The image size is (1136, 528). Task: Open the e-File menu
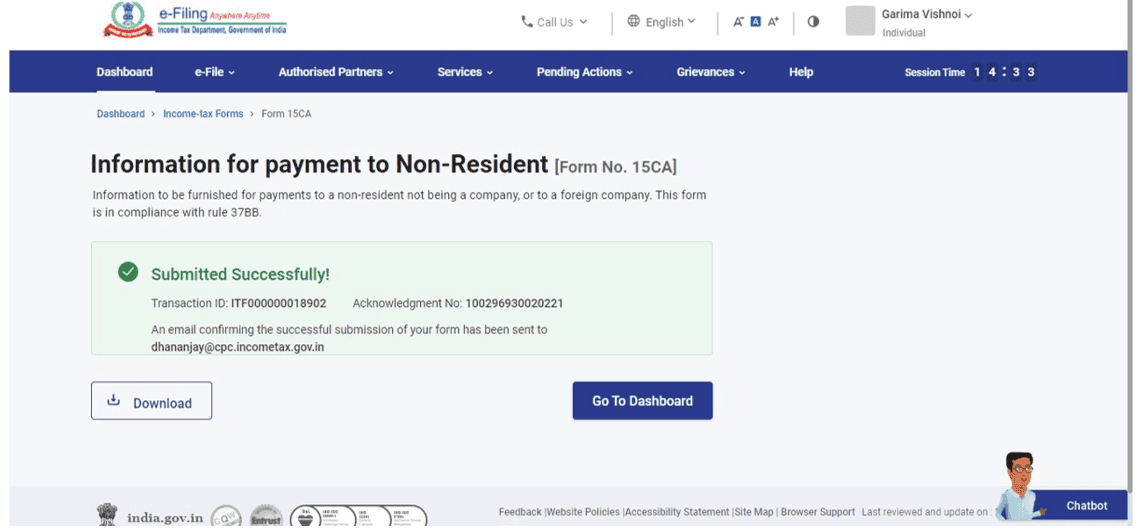(215, 72)
